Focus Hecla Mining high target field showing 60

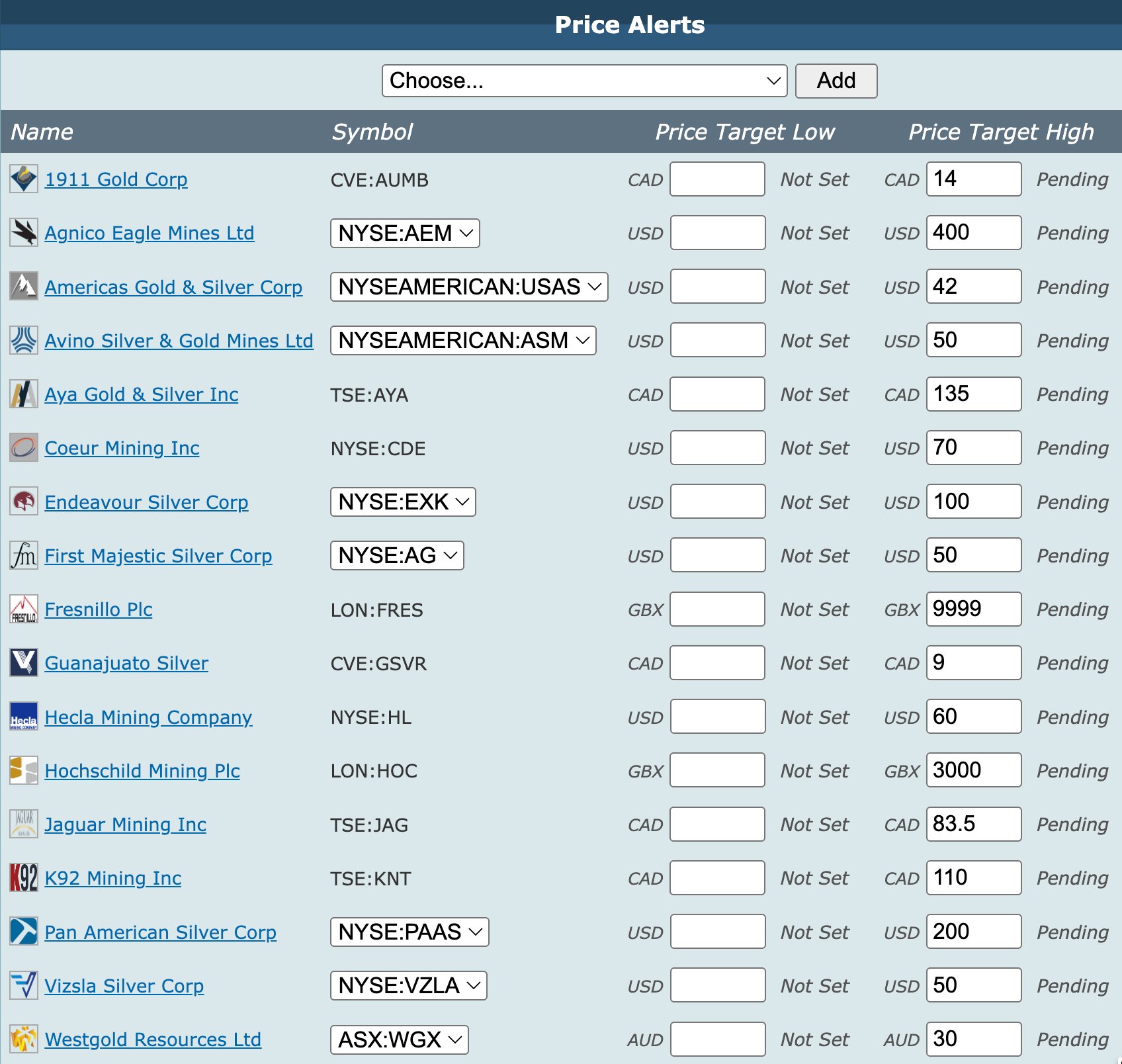[x=974, y=717]
